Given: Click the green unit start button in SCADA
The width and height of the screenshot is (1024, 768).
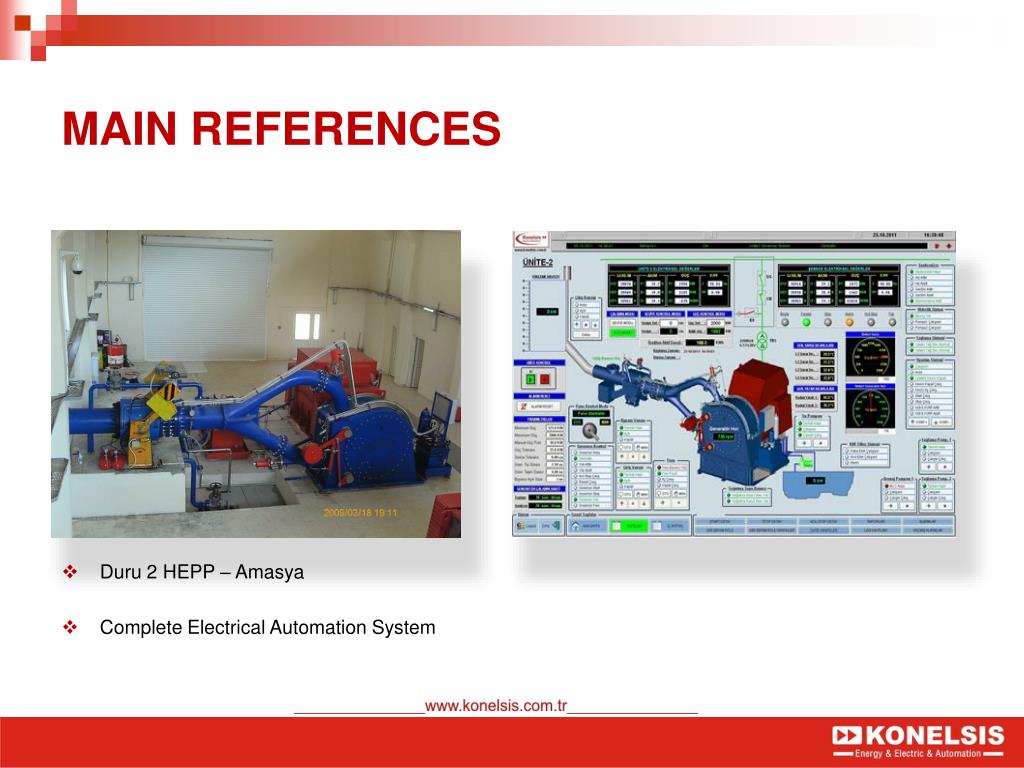Looking at the screenshot, I should [x=530, y=379].
